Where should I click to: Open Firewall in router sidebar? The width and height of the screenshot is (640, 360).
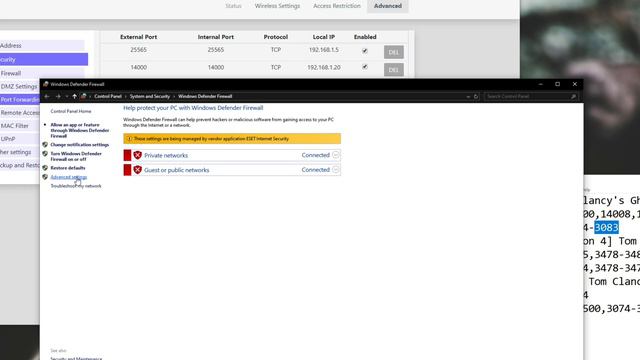[x=11, y=73]
